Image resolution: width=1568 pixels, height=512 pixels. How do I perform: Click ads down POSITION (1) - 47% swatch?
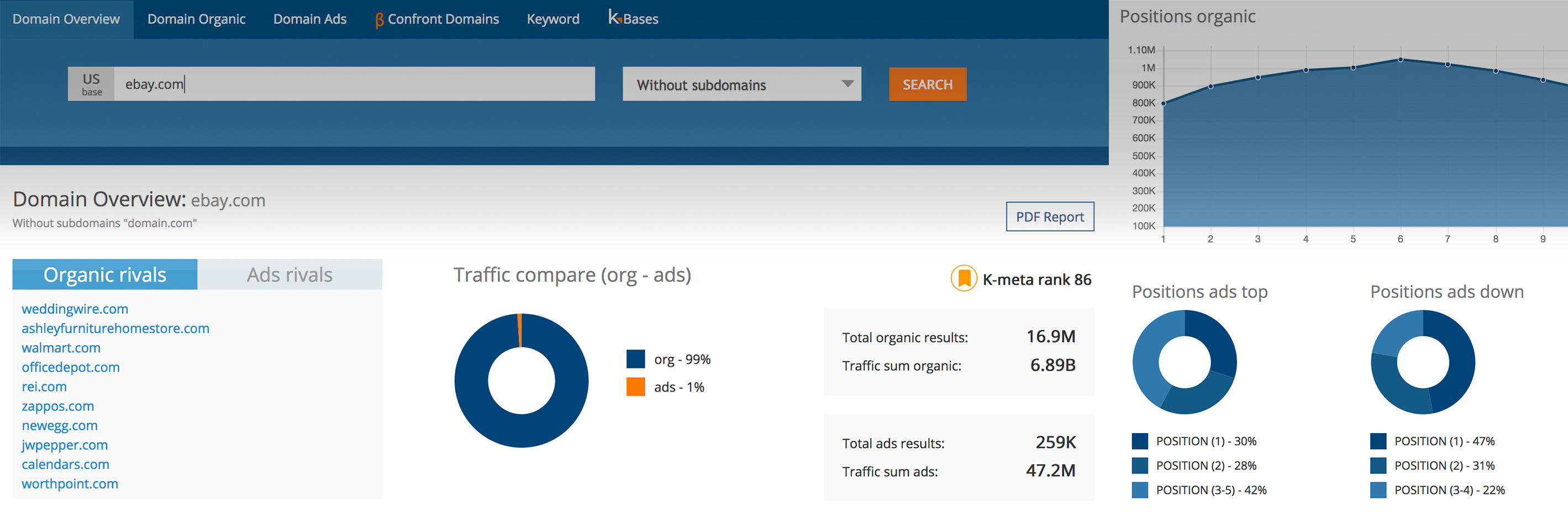tap(1378, 441)
